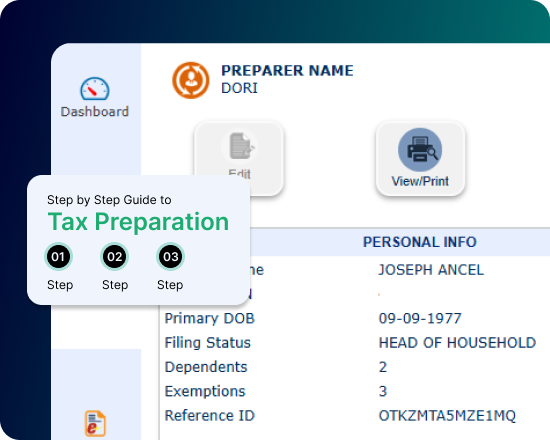Screen dimensions: 550x440
Task: Click the Tax Preparation heading
Action: [138, 222]
